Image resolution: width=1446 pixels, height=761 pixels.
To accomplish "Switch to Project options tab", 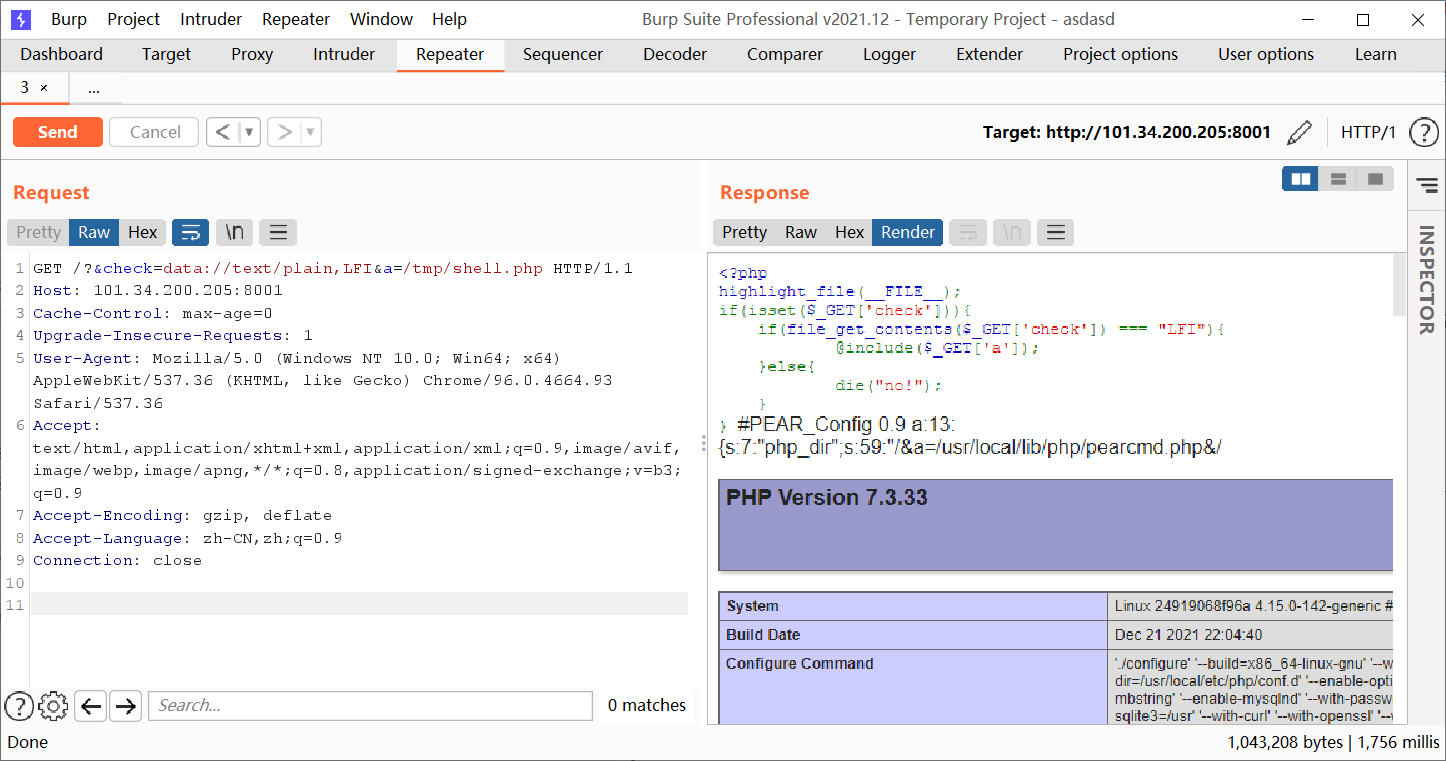I will click(x=1120, y=54).
